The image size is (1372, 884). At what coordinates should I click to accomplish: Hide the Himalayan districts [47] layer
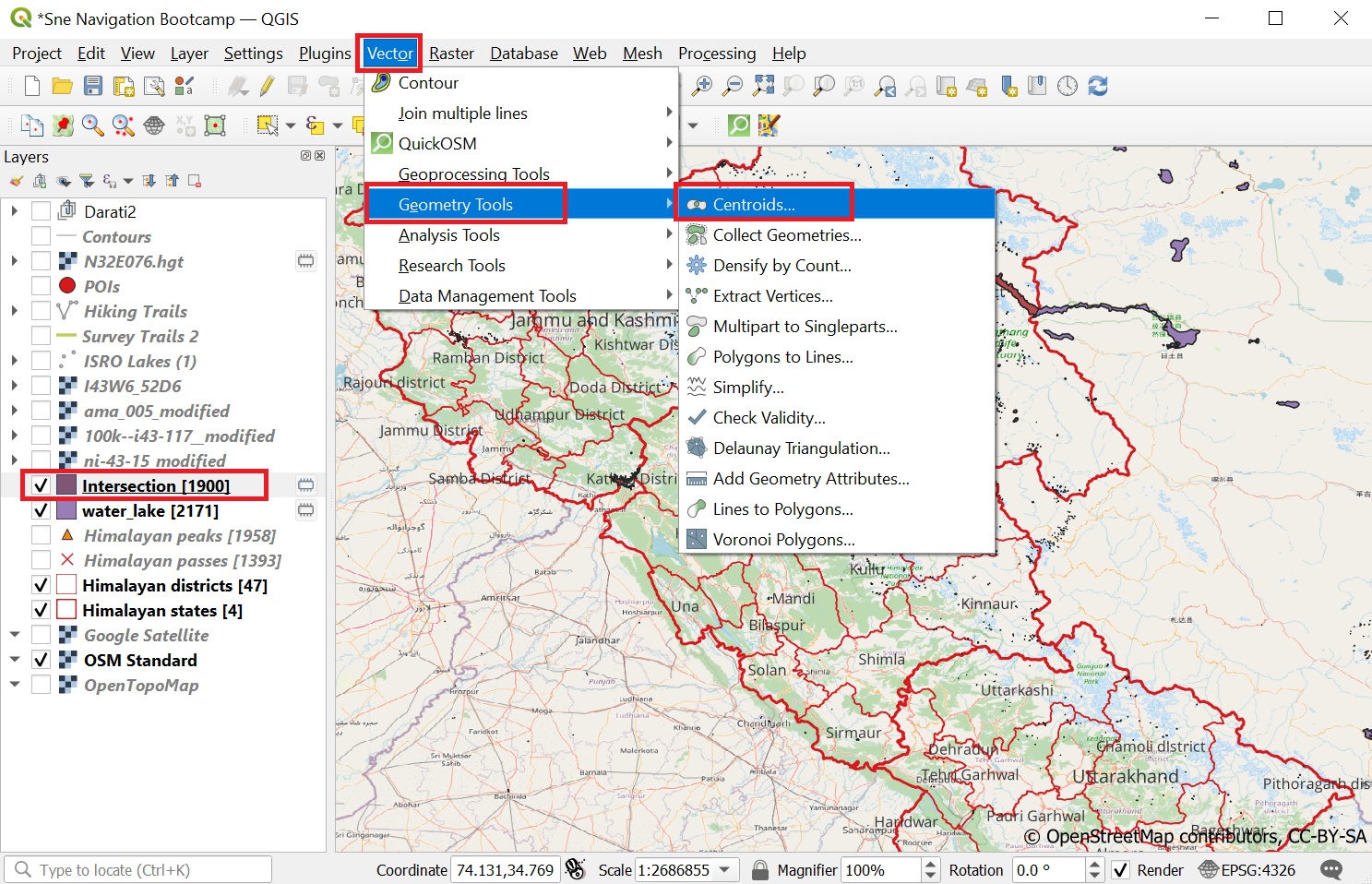(41, 585)
